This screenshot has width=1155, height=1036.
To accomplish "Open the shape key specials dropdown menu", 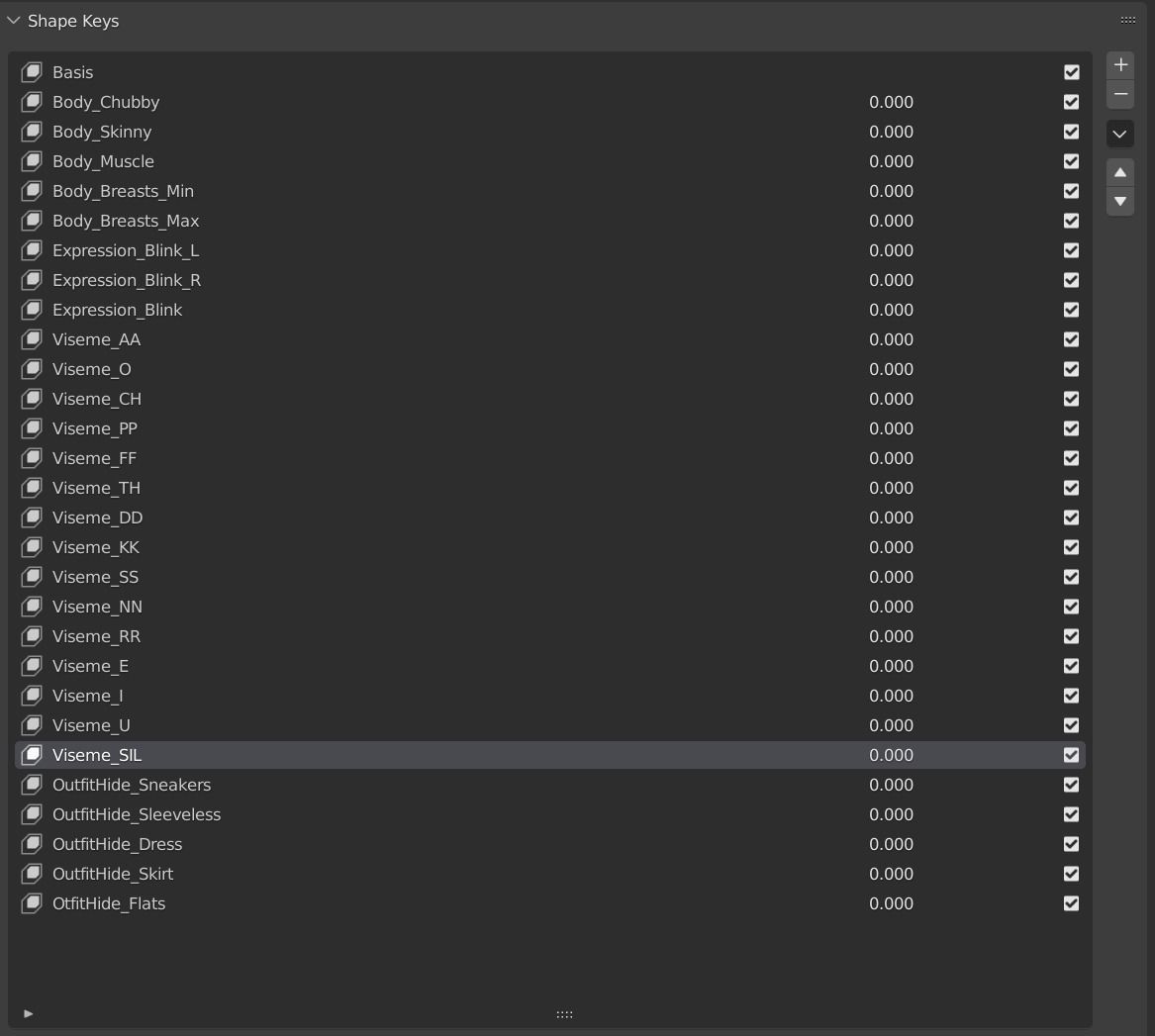I will click(x=1120, y=134).
